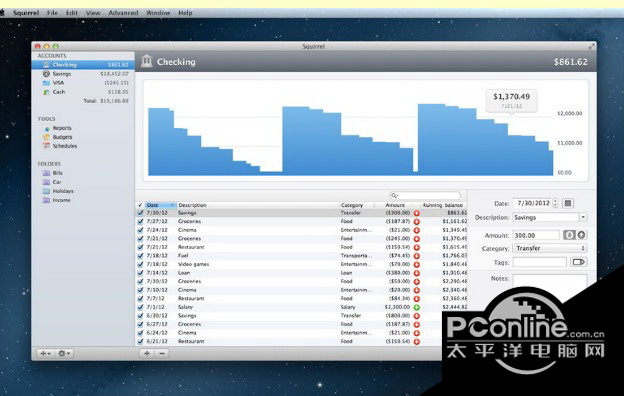624x396 pixels.
Task: Click the large bank icon in Checking header
Action: 146,61
